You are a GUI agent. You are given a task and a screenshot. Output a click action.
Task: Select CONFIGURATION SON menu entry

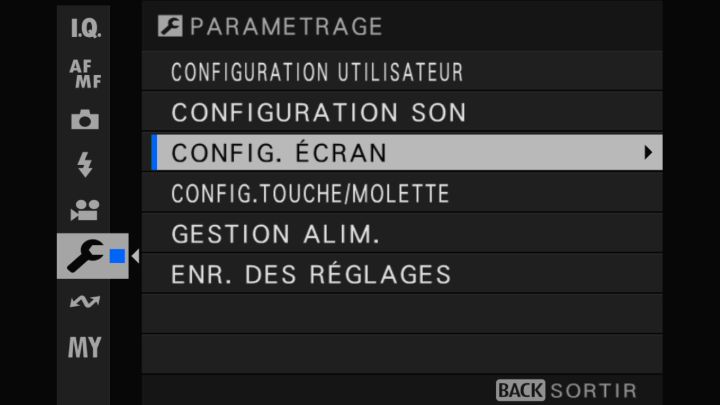319,113
